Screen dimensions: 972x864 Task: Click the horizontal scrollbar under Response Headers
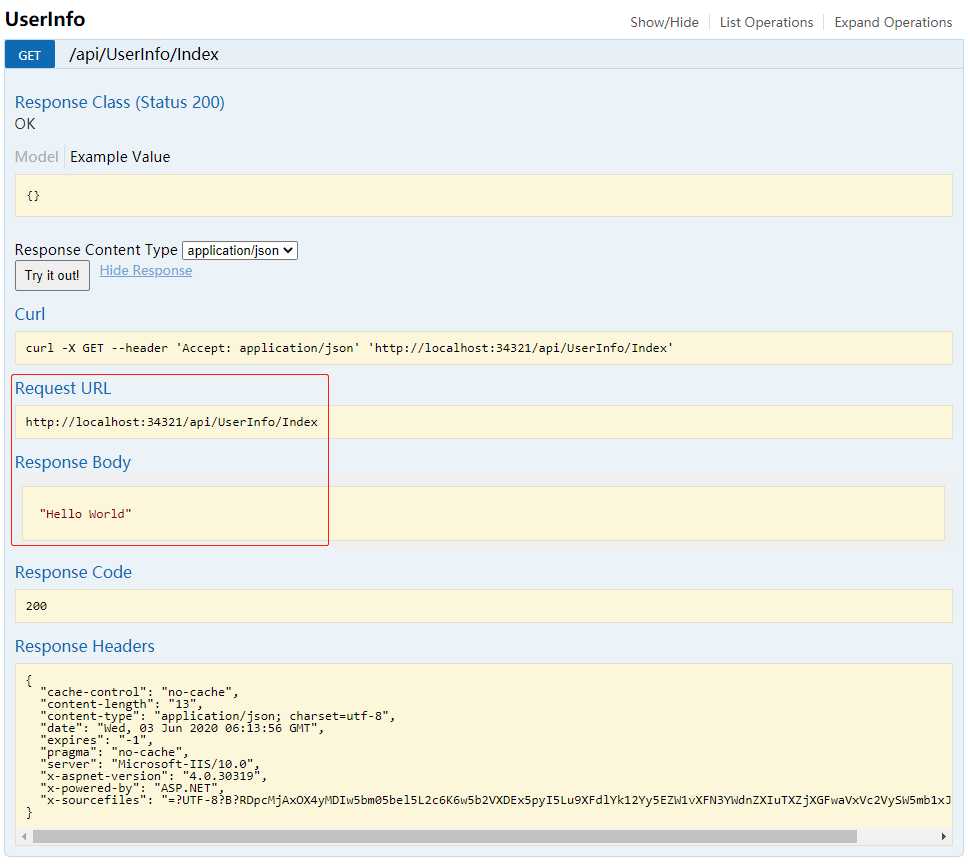(444, 837)
